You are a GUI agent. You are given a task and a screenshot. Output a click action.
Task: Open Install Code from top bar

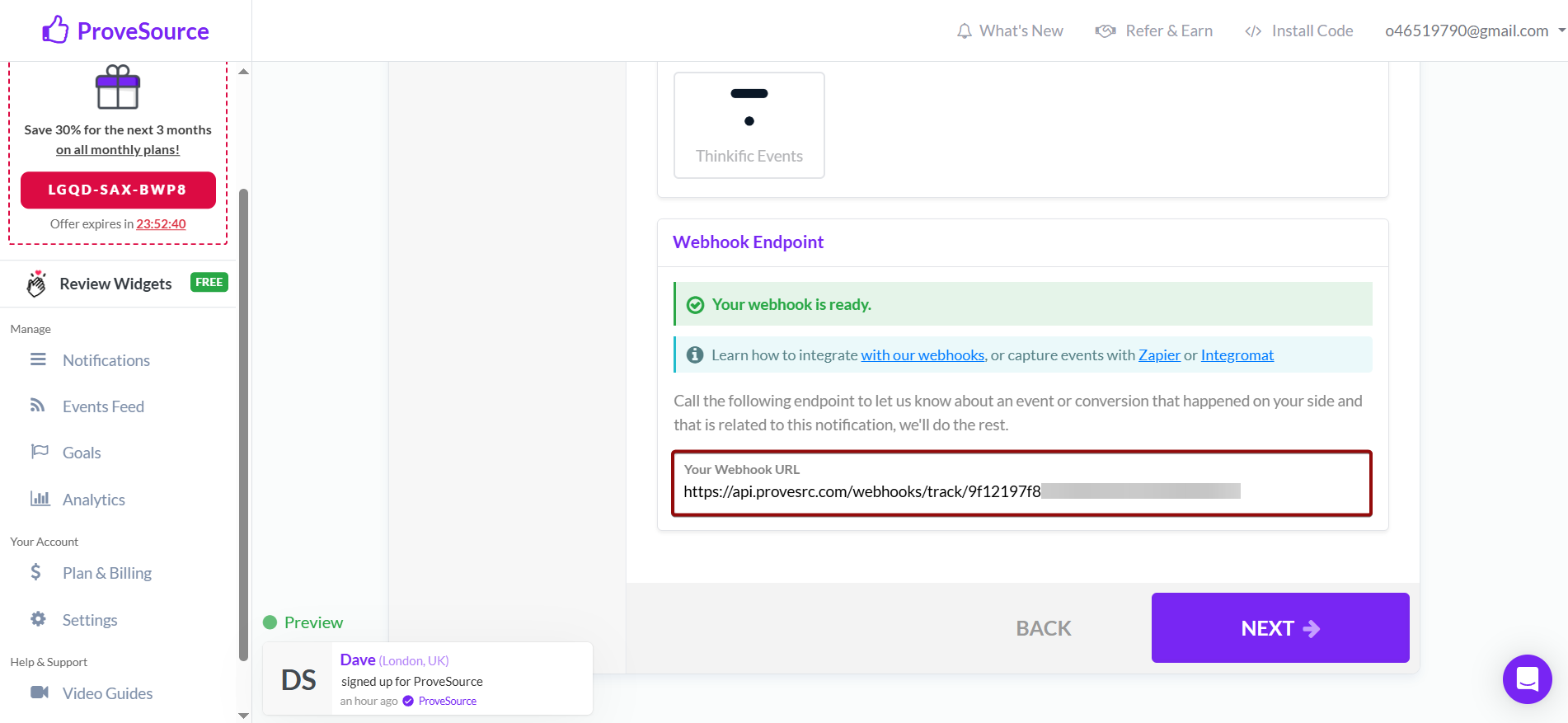1298,31
